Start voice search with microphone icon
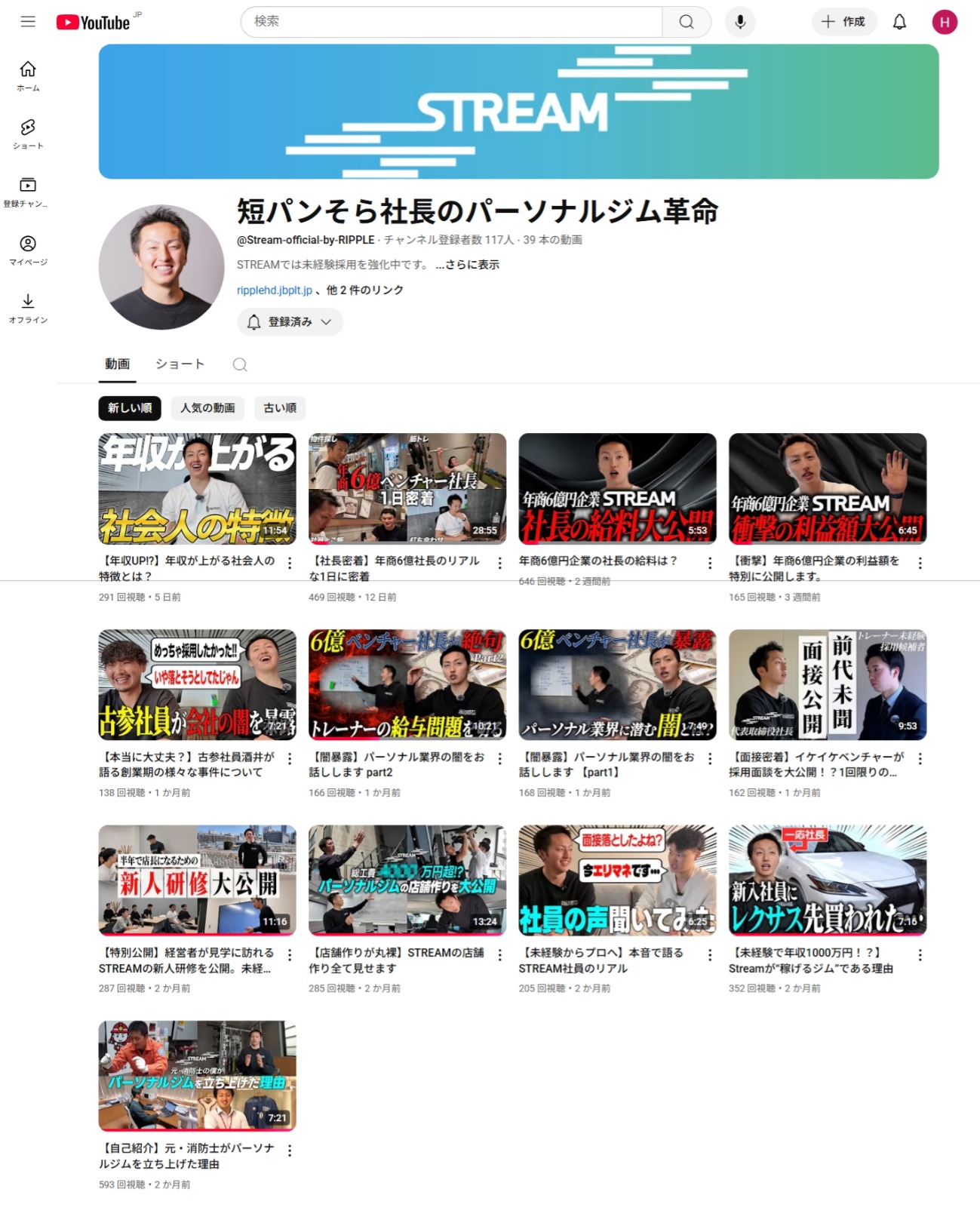The width and height of the screenshot is (980, 1229). [740, 22]
